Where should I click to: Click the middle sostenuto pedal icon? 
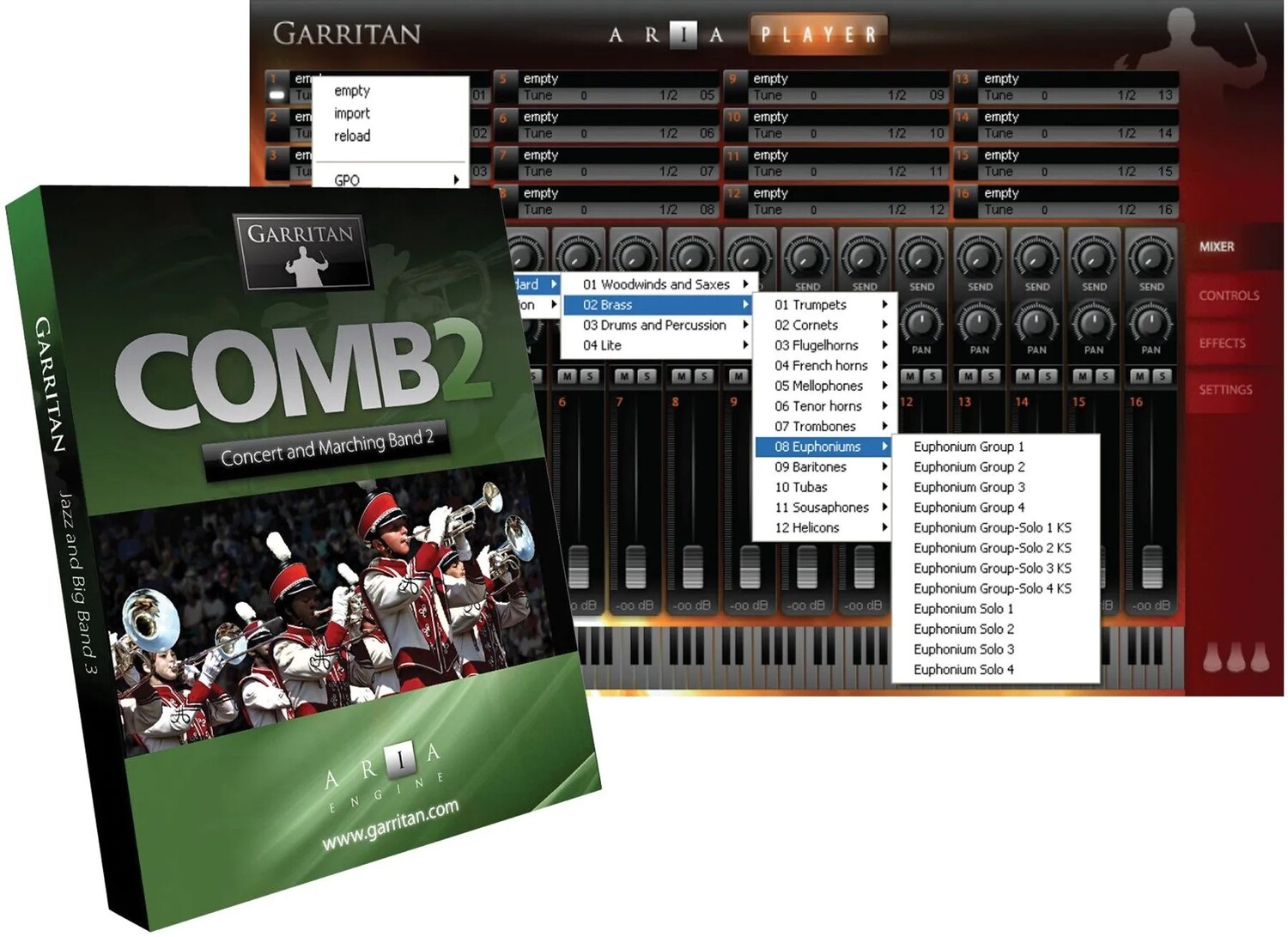point(1236,657)
